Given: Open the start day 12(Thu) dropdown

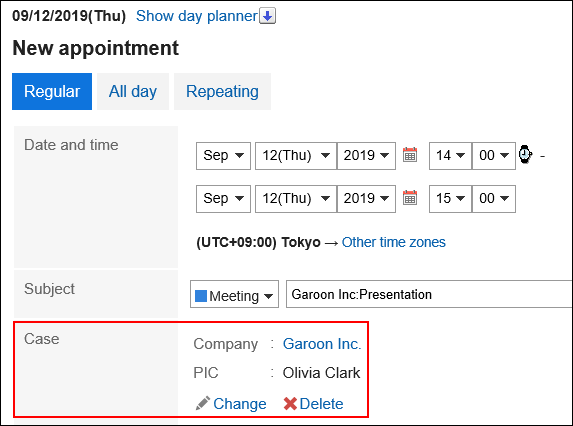Looking at the screenshot, I should [x=296, y=156].
